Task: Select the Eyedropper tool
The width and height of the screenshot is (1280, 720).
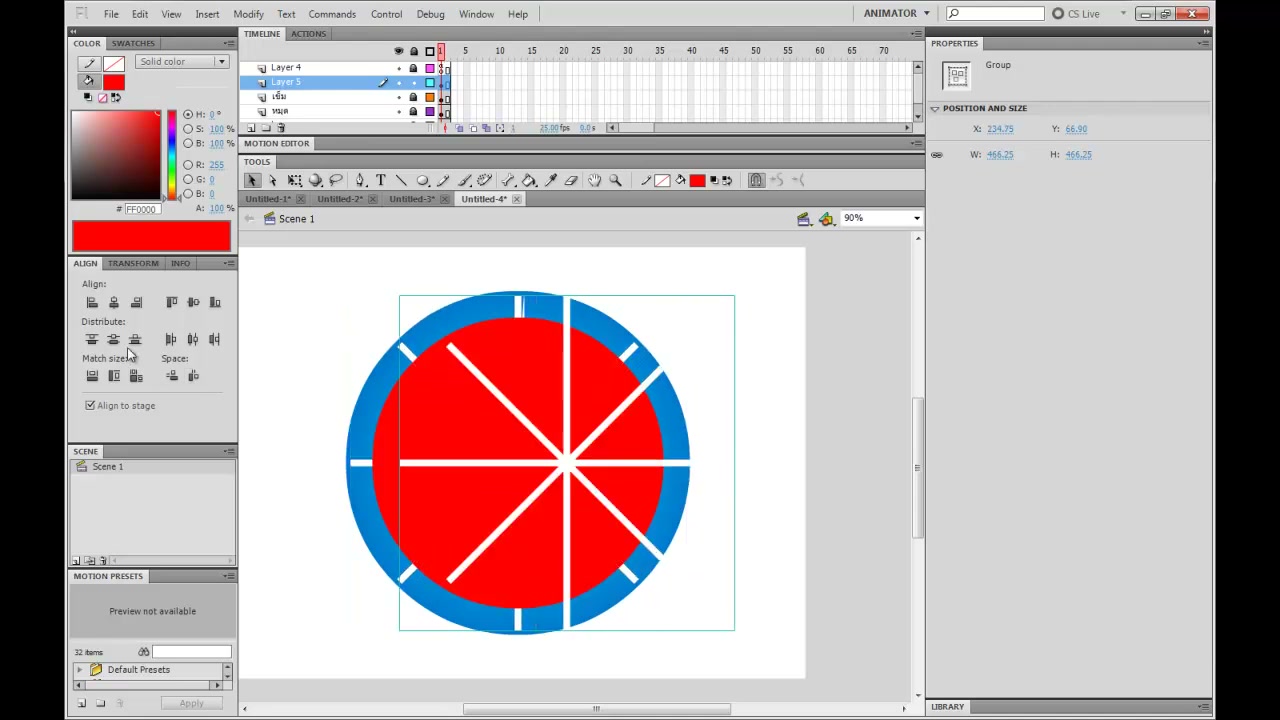Action: pyautogui.click(x=550, y=180)
